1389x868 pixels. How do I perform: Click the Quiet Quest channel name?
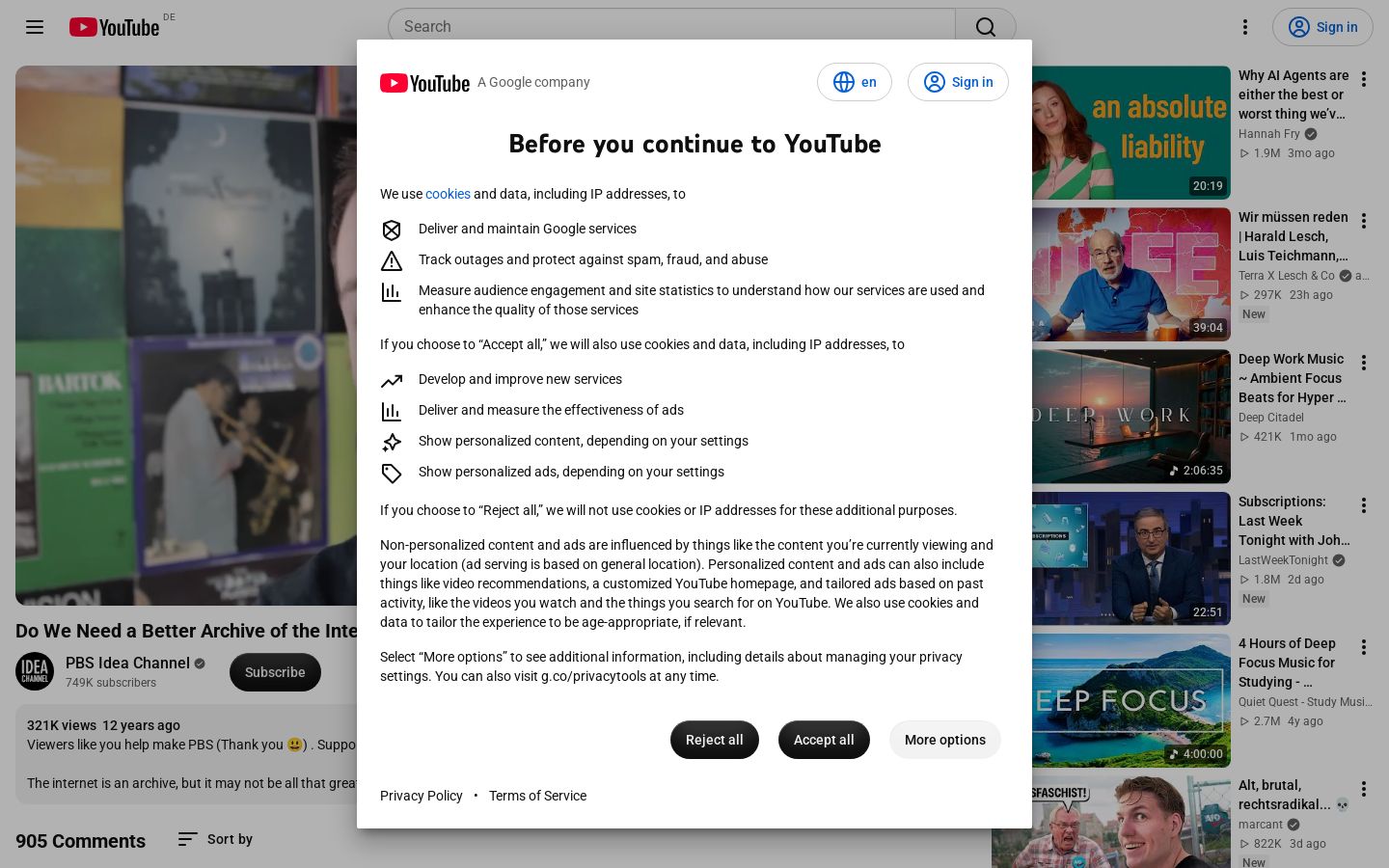click(x=1305, y=702)
